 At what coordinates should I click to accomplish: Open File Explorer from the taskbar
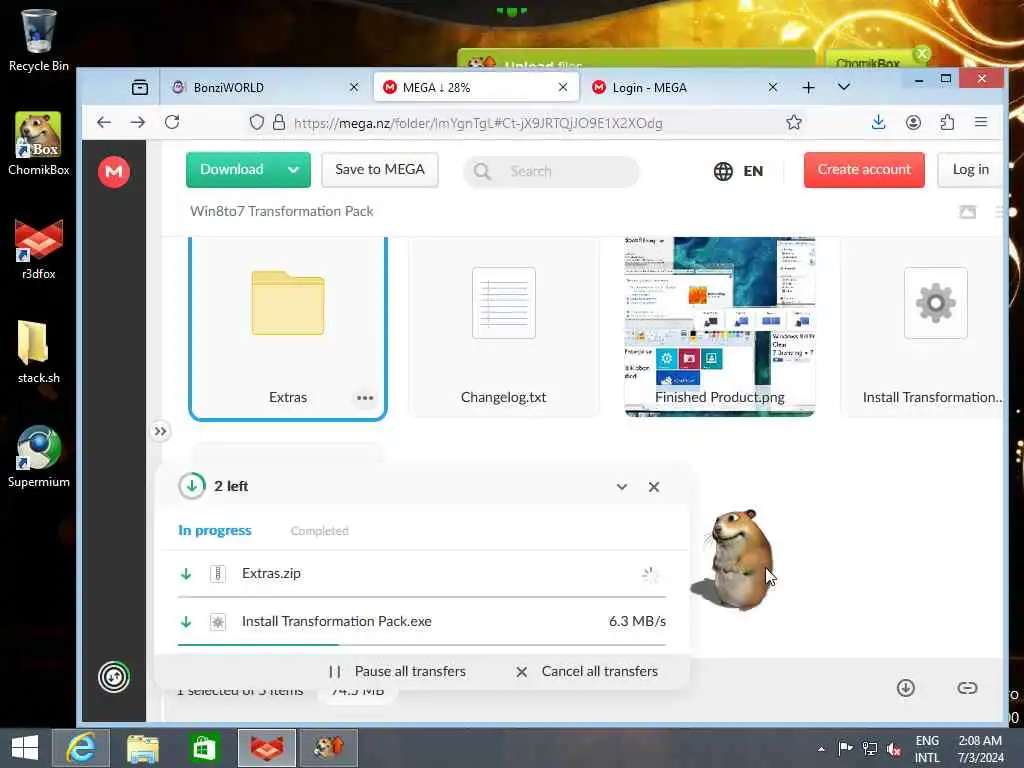tap(142, 748)
